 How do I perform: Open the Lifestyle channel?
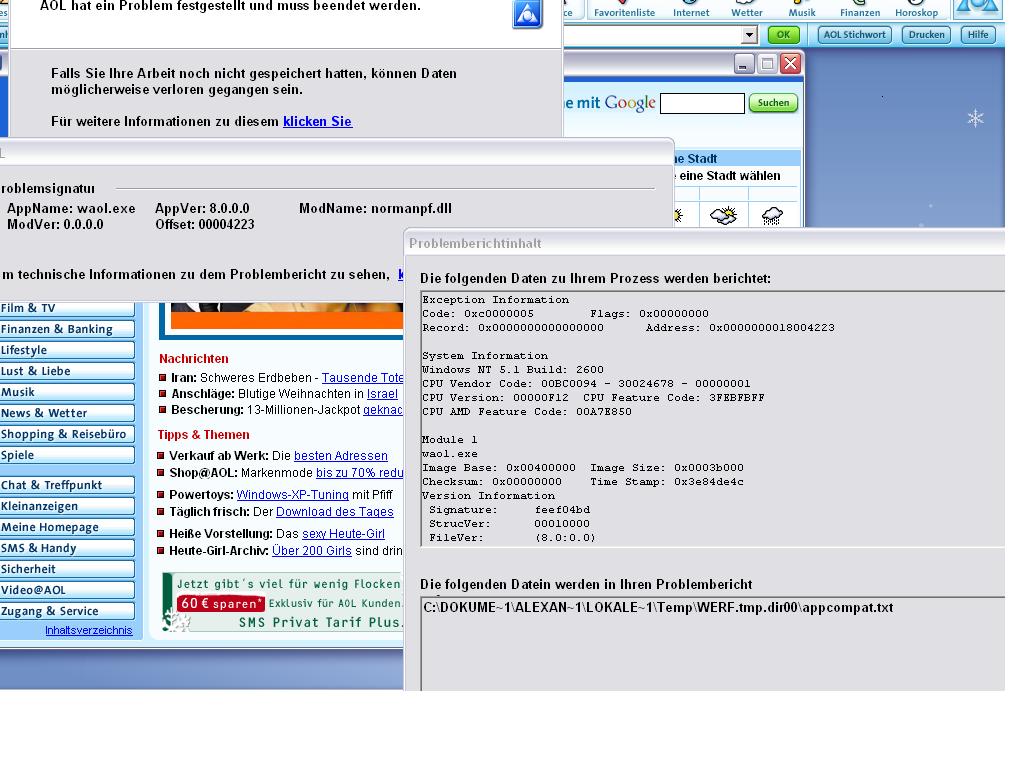coord(67,350)
